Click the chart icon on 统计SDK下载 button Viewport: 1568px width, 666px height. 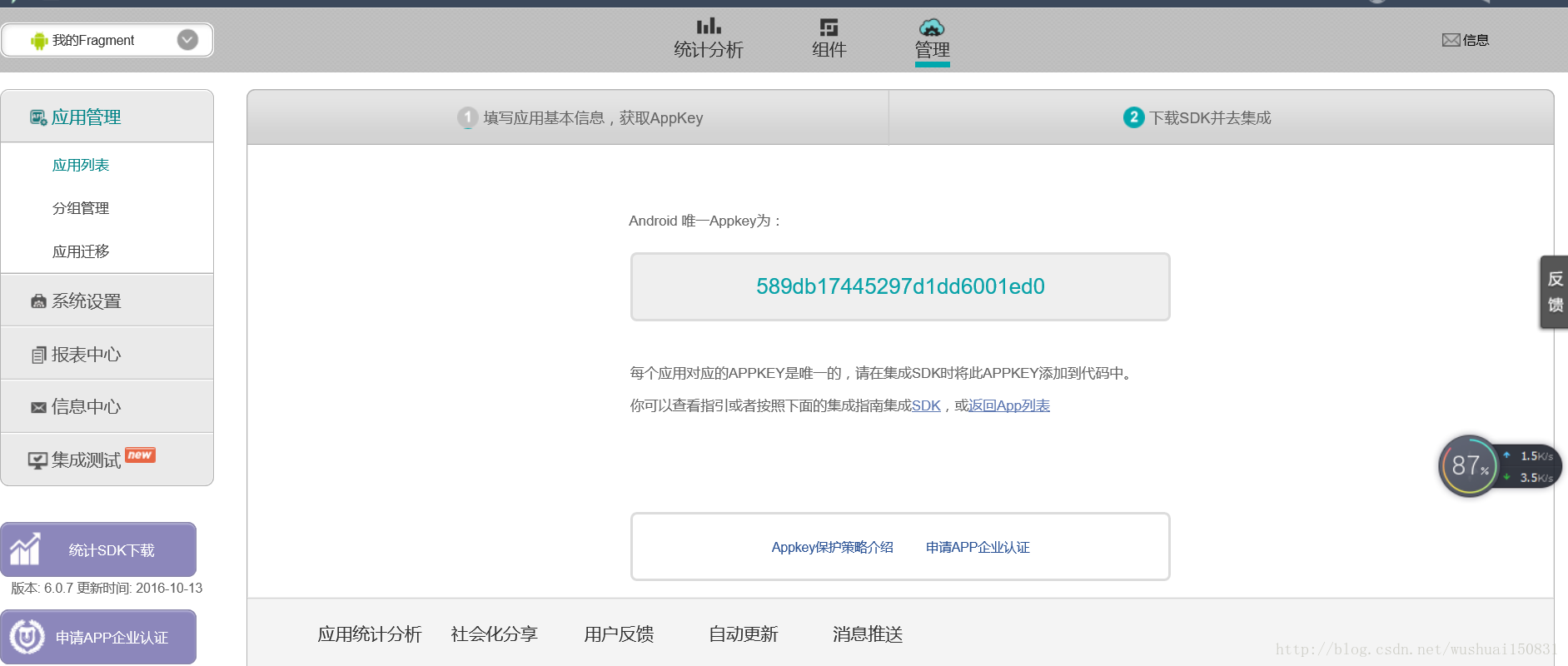pyautogui.click(x=25, y=549)
